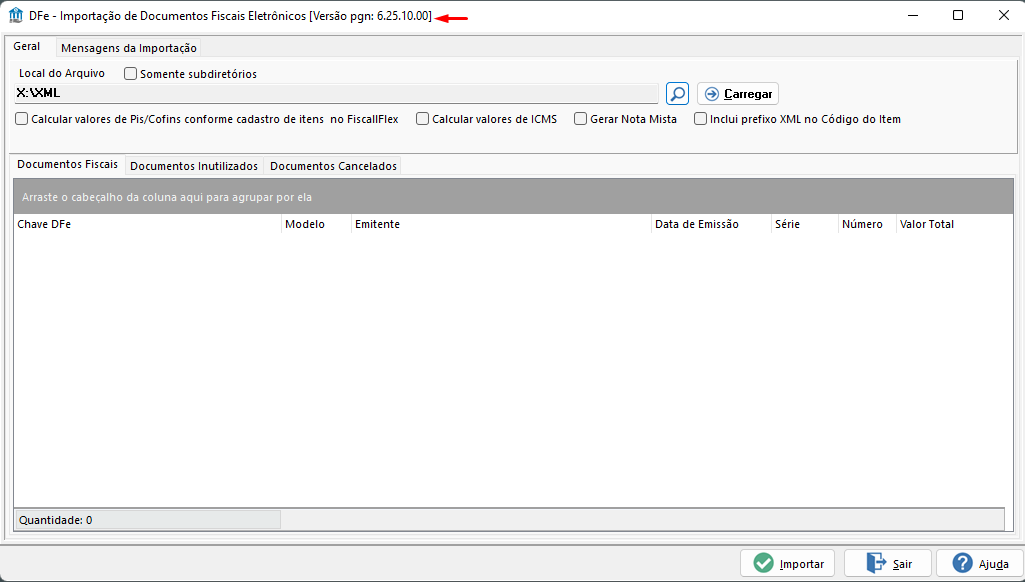This screenshot has height=582, width=1025.
Task: Toggle Gerar Nota Mista
Action: (x=580, y=118)
